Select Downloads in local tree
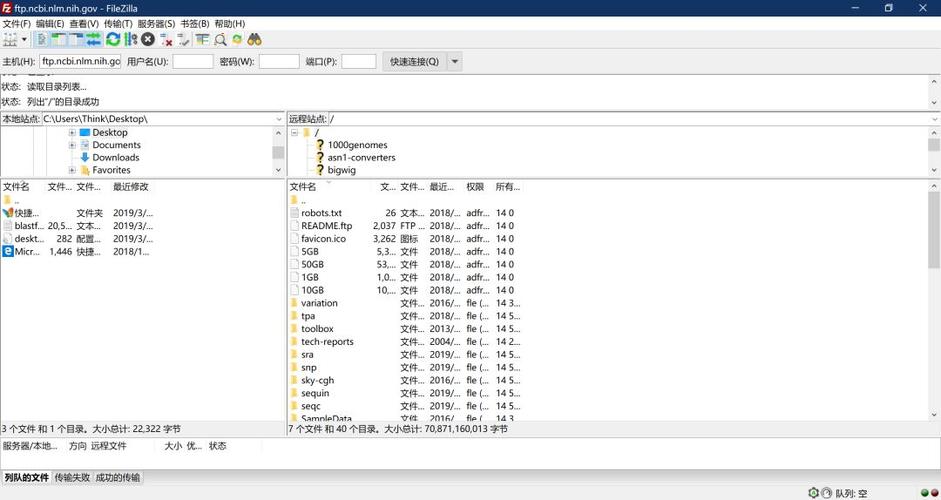The height and width of the screenshot is (500, 941). tap(115, 158)
